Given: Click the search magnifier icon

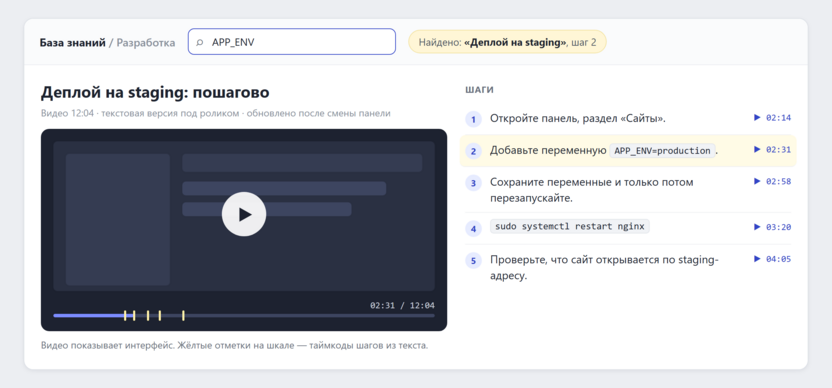Looking at the screenshot, I should pyautogui.click(x=200, y=42).
